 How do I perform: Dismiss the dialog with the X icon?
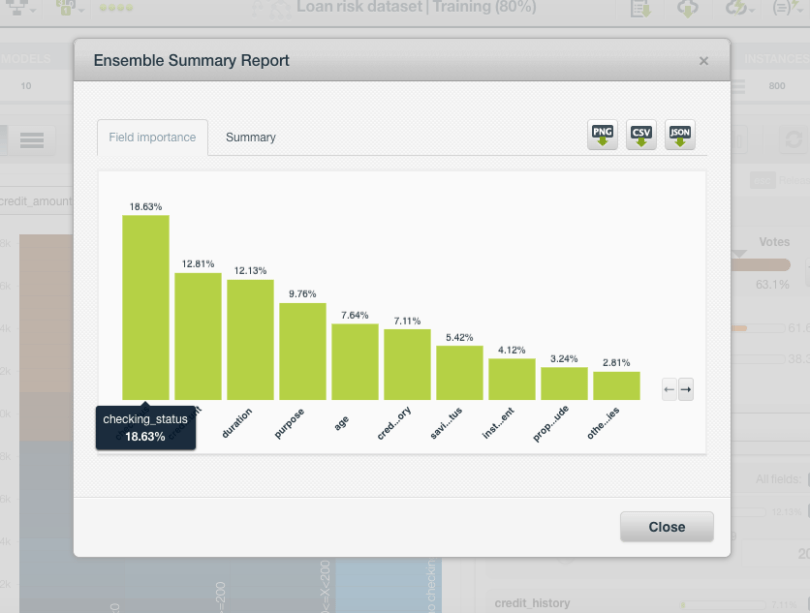(704, 61)
